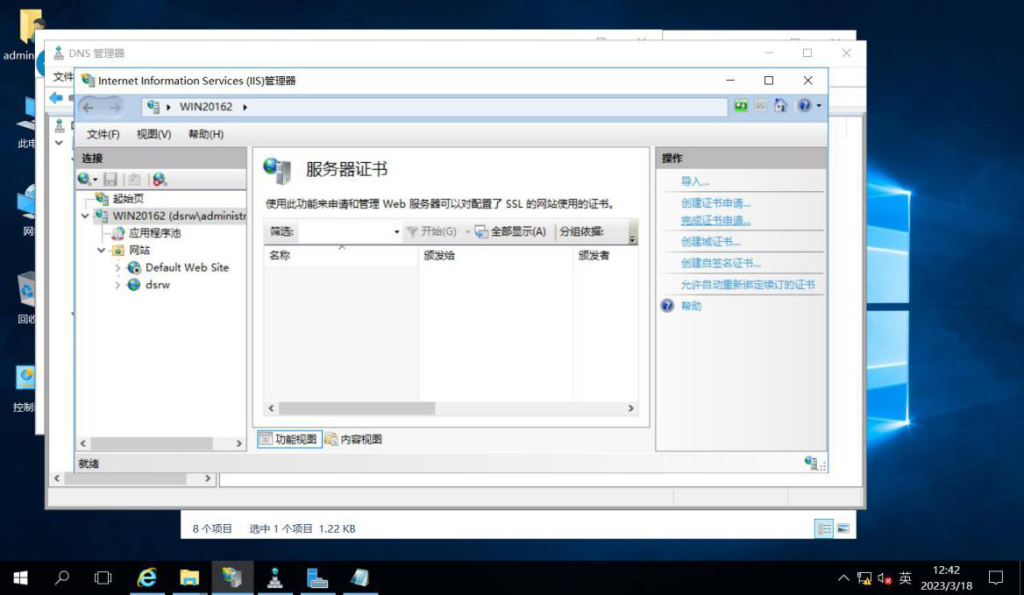
Task: Switch to DNS Manager on the taskbar
Action: point(275,578)
